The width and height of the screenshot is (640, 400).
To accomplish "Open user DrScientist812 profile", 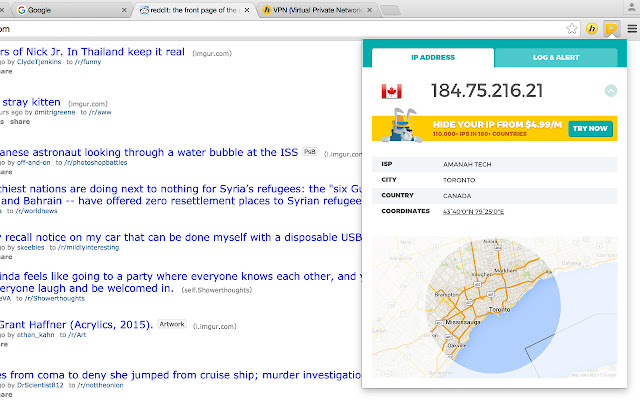I will (x=40, y=385).
